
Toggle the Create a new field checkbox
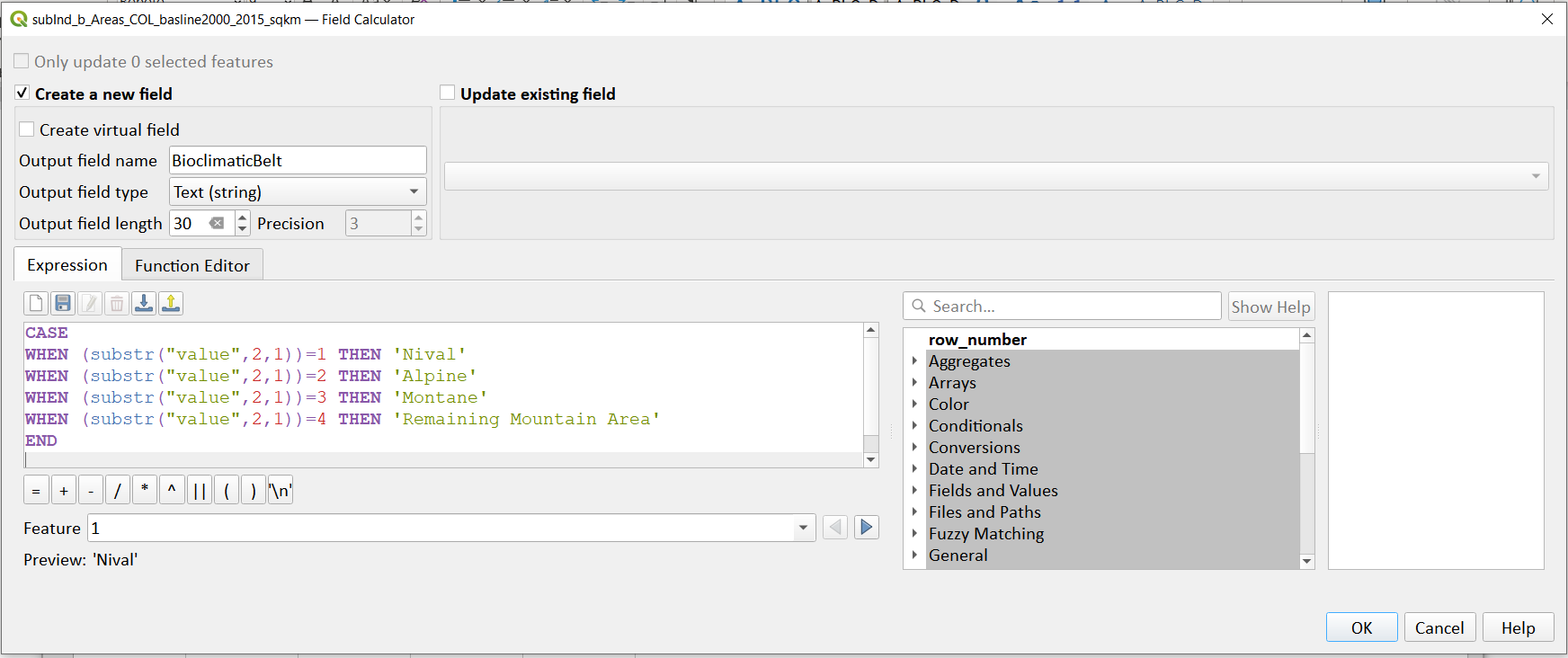pos(22,93)
